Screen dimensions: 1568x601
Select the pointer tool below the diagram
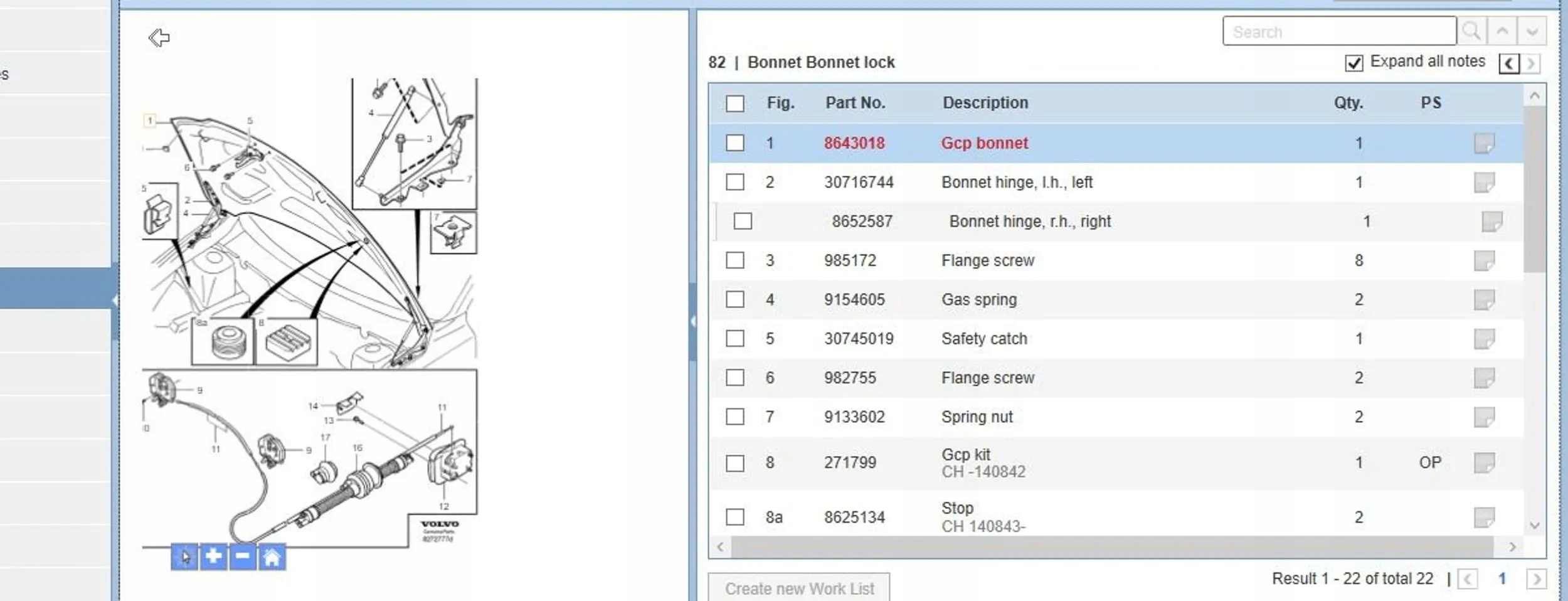coord(184,556)
